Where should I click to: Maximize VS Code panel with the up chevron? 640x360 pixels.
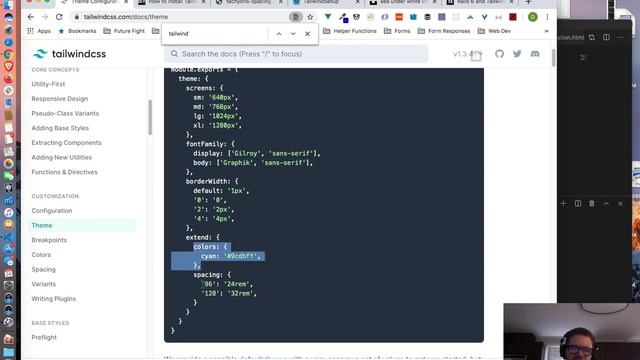(606, 203)
